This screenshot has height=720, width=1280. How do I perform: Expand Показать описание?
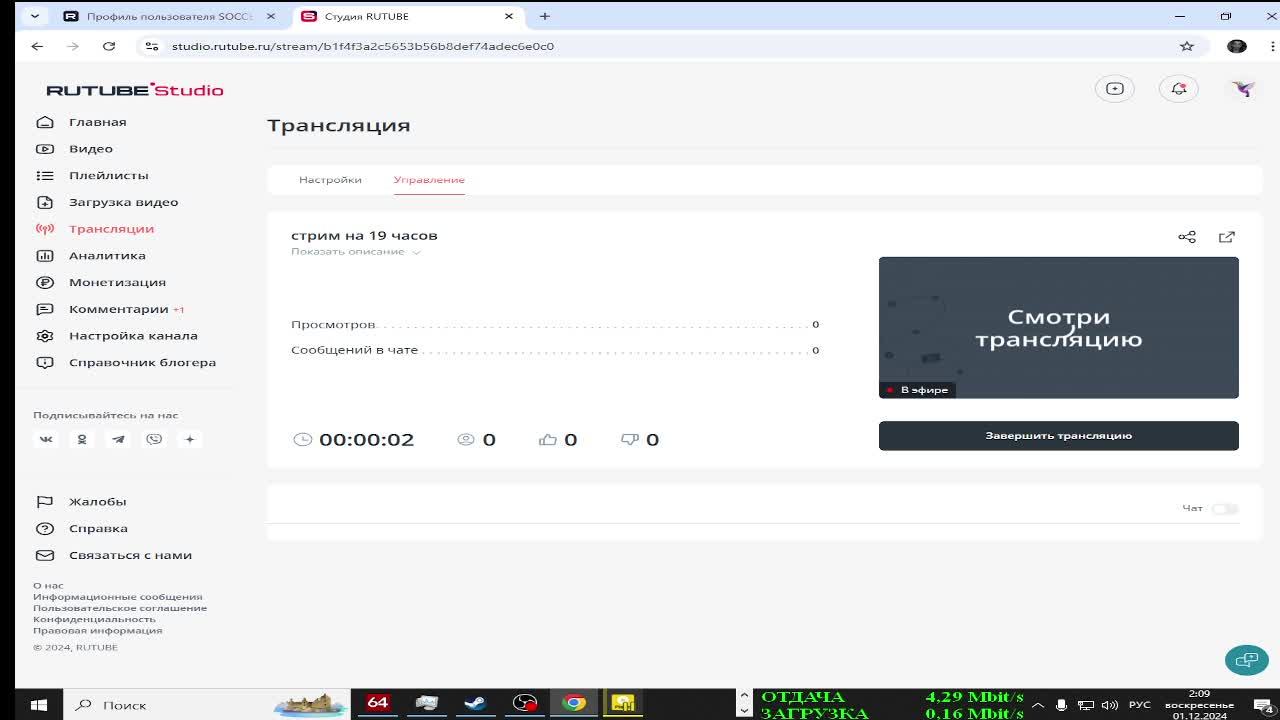click(356, 252)
